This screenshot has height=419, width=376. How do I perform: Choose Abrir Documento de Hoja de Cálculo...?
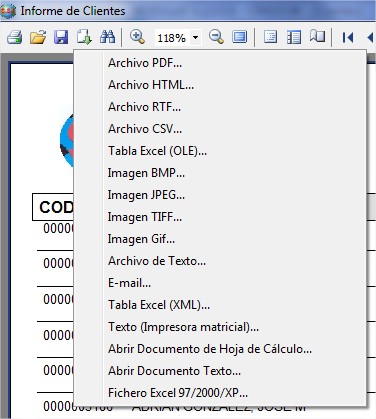pyautogui.click(x=220, y=349)
